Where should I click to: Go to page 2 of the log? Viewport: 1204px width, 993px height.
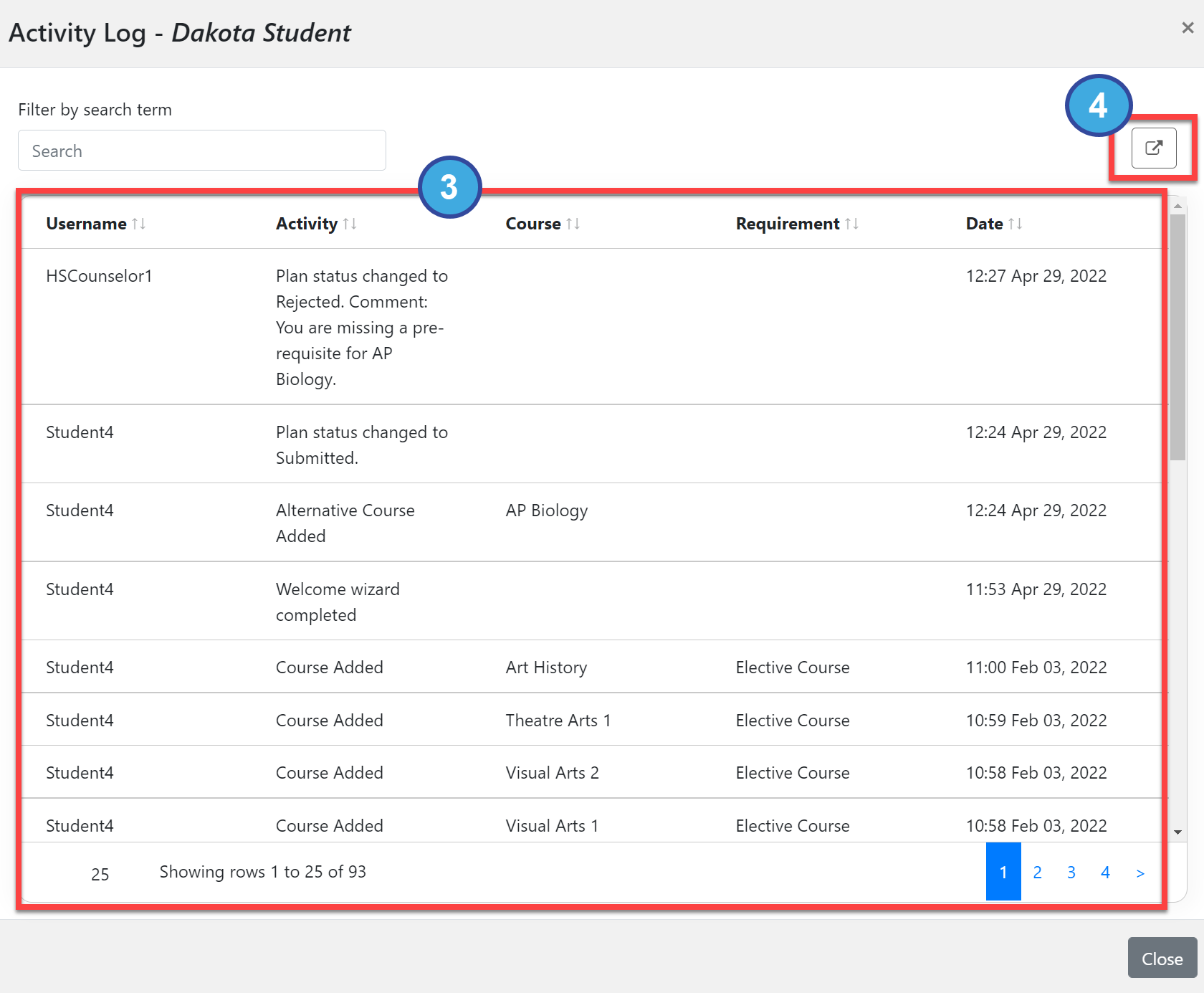coord(1037,872)
